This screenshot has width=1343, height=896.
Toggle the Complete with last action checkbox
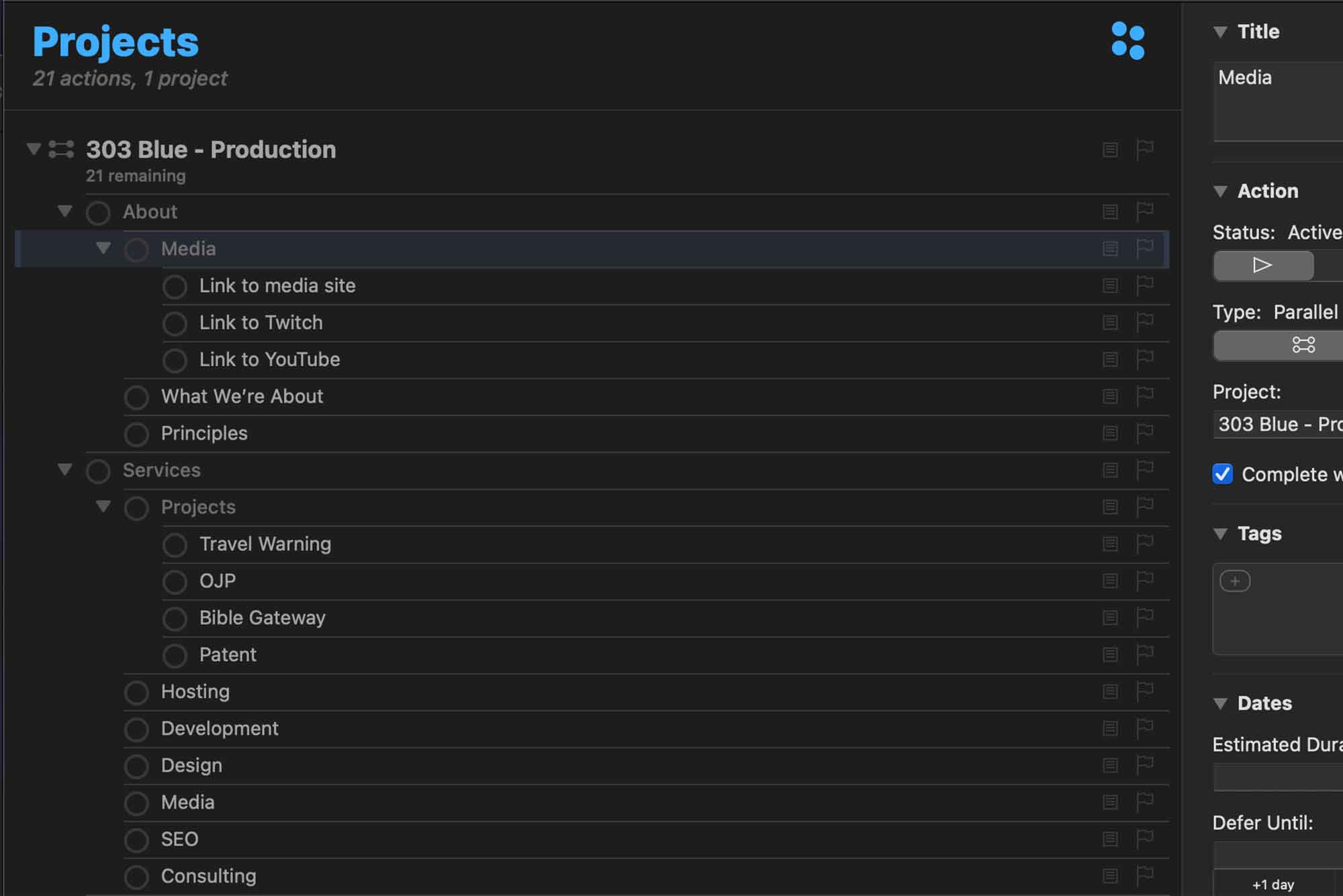[x=1223, y=474]
